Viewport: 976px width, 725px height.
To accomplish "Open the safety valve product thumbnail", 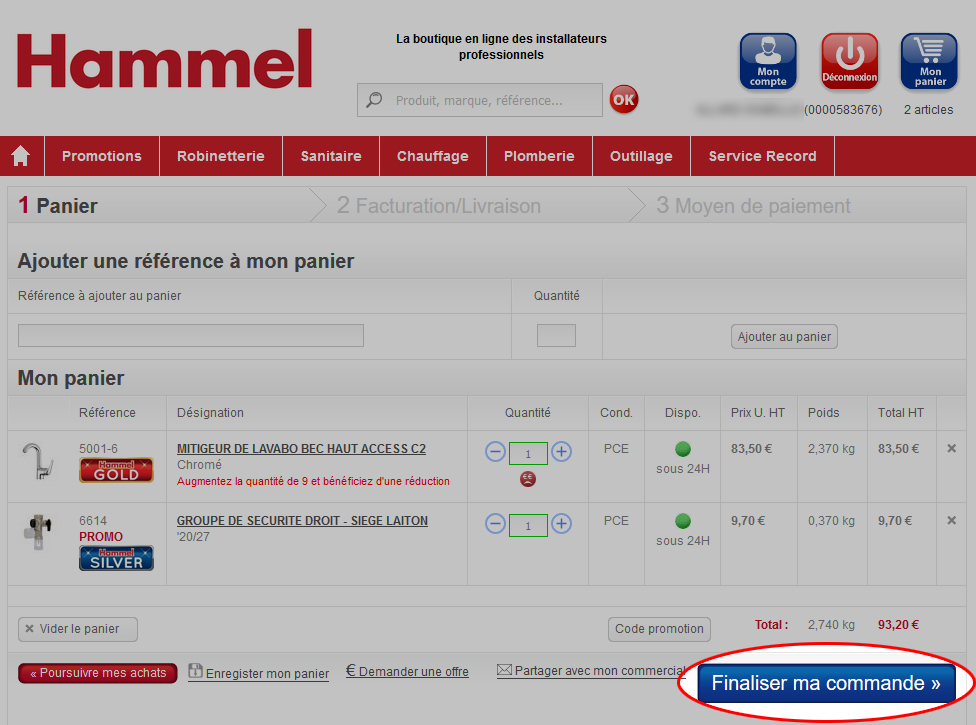I will (38, 531).
